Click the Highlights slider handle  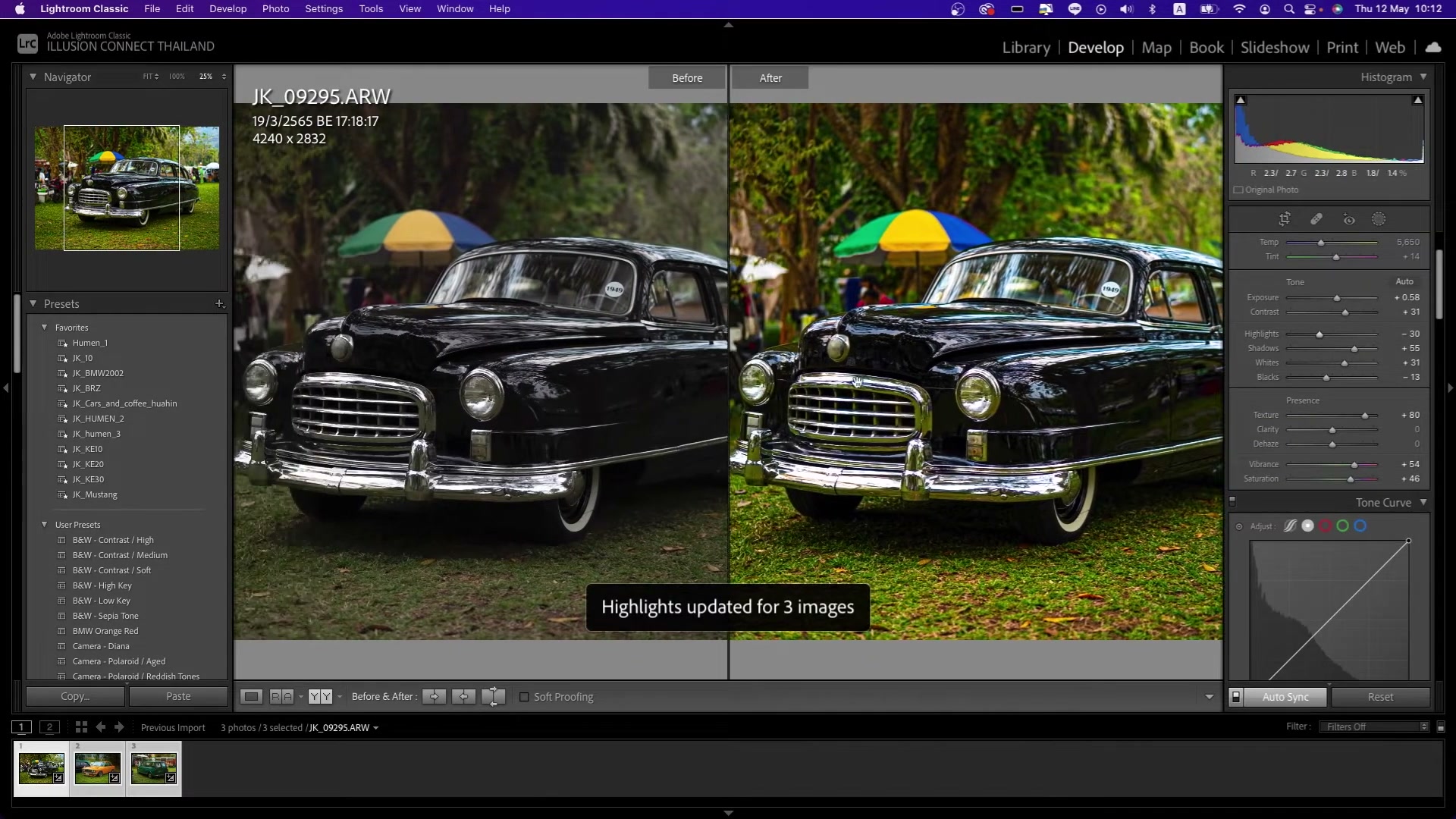[x=1319, y=334]
